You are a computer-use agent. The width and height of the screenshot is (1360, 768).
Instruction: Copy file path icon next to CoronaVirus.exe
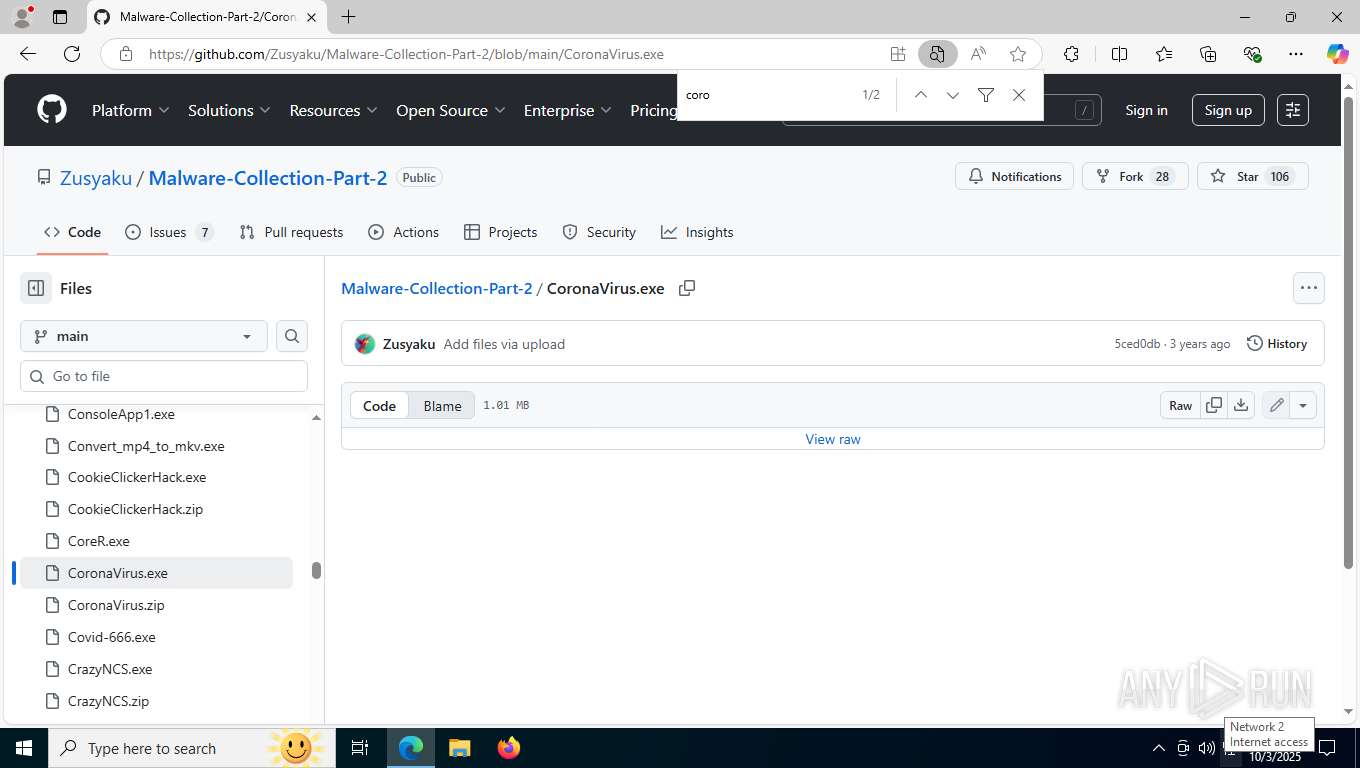(x=687, y=288)
